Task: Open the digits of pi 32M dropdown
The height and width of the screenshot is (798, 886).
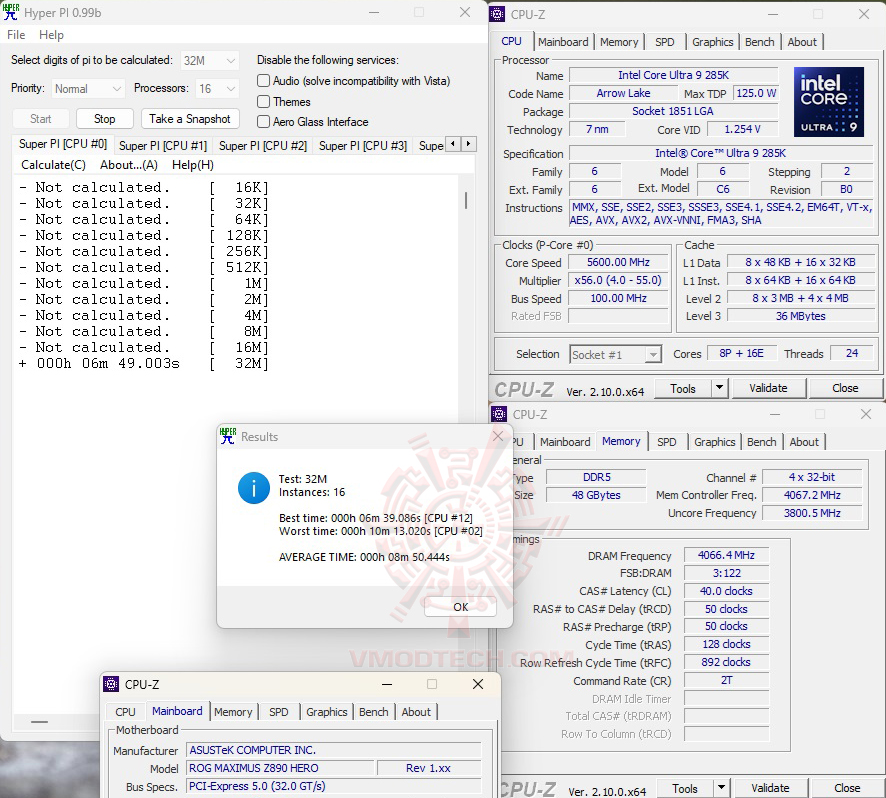Action: (210, 60)
